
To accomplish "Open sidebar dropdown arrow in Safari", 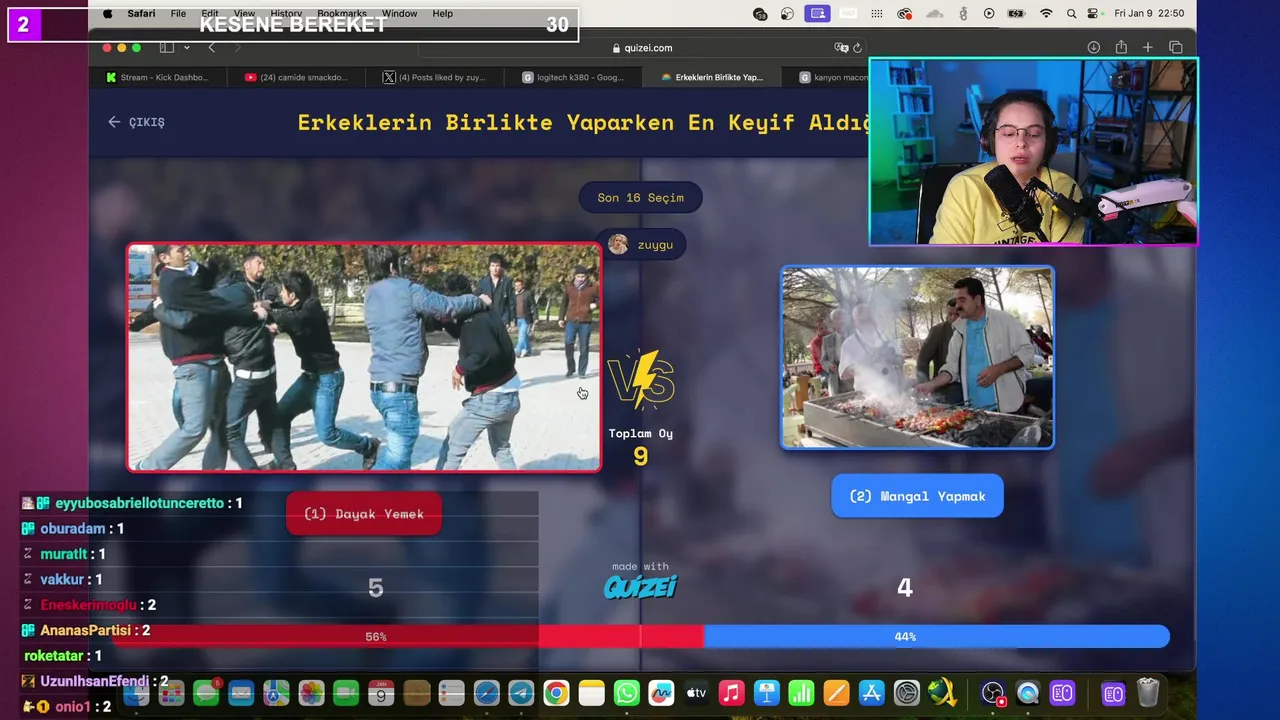I will coord(186,47).
